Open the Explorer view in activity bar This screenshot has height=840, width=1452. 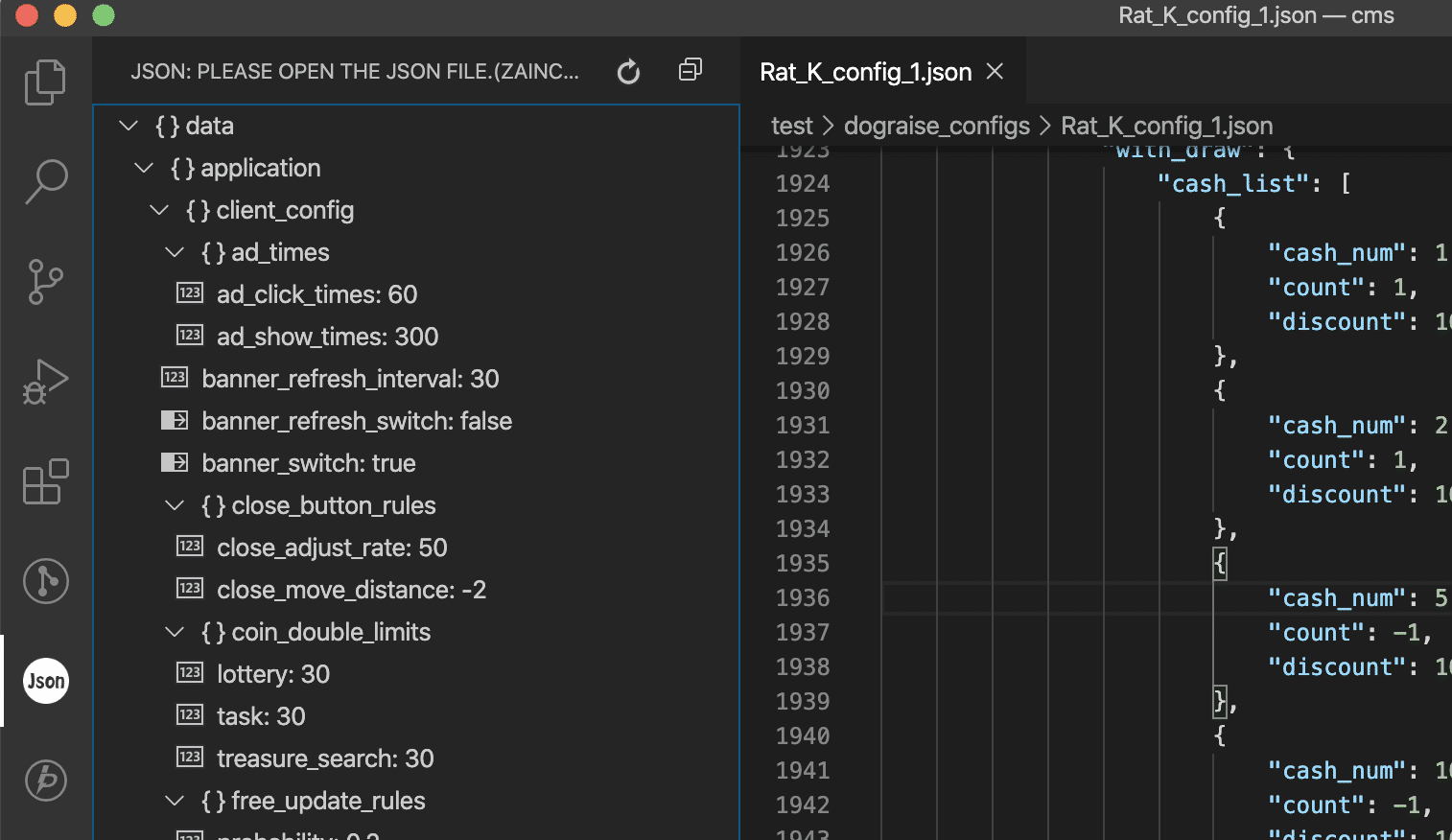[x=45, y=82]
